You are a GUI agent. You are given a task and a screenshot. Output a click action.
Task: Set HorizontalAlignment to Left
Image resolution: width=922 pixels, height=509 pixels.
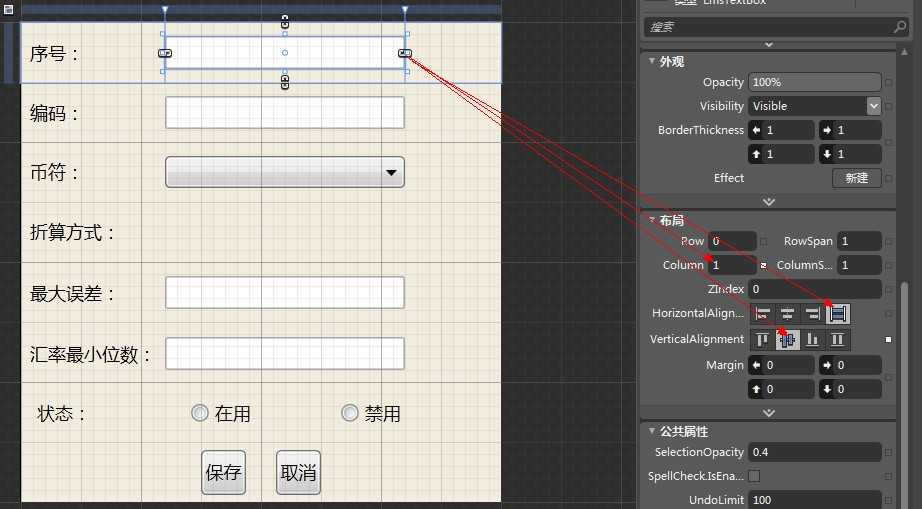(763, 314)
